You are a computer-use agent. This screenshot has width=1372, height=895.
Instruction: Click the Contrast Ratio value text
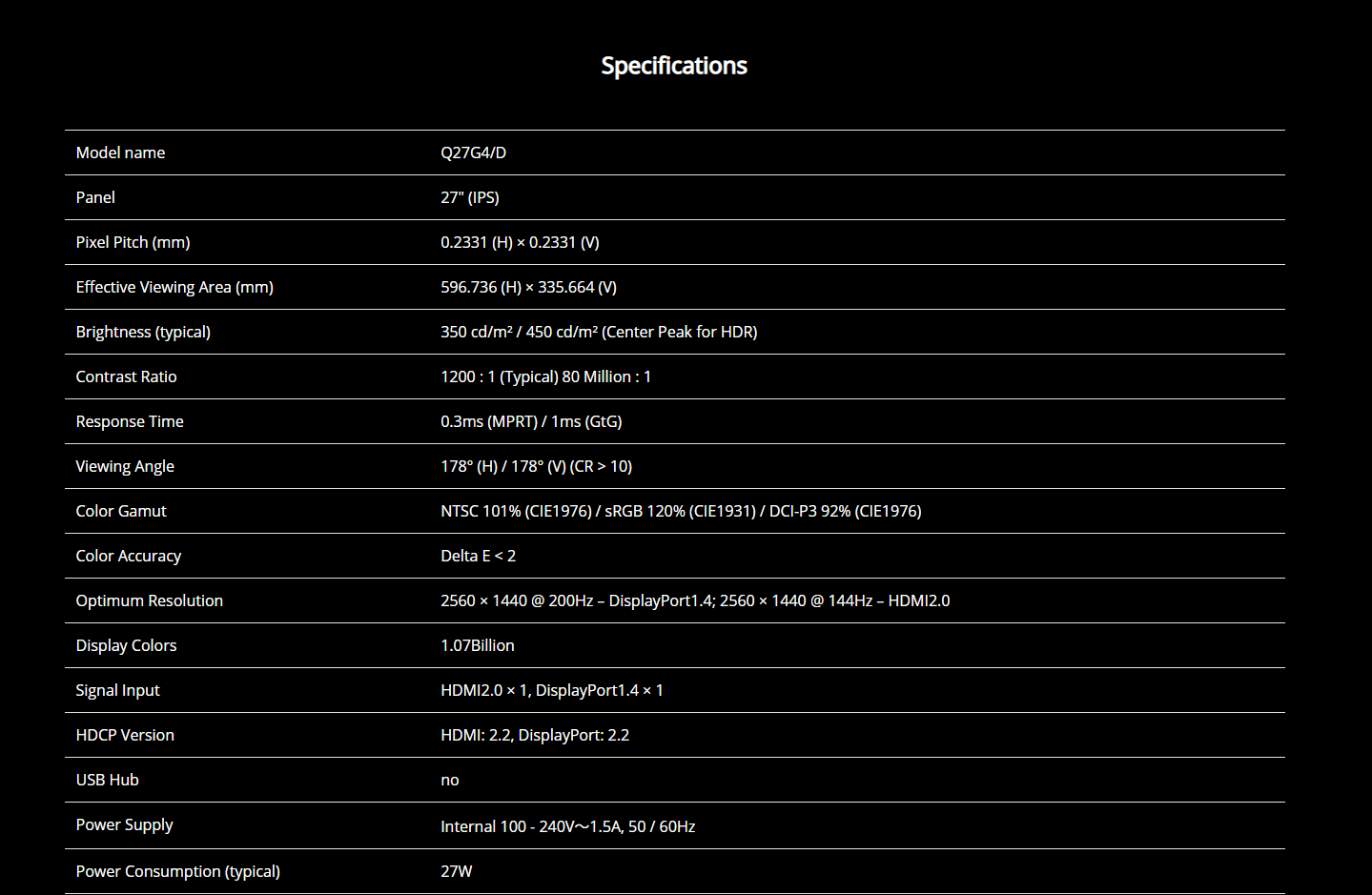[x=545, y=376]
